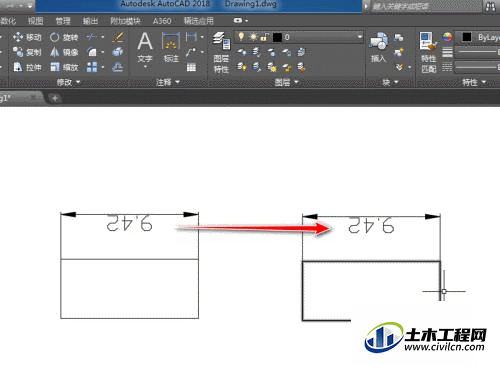Click the Array tool icon
The width and height of the screenshot is (500, 375).
pyautogui.click(x=92, y=67)
